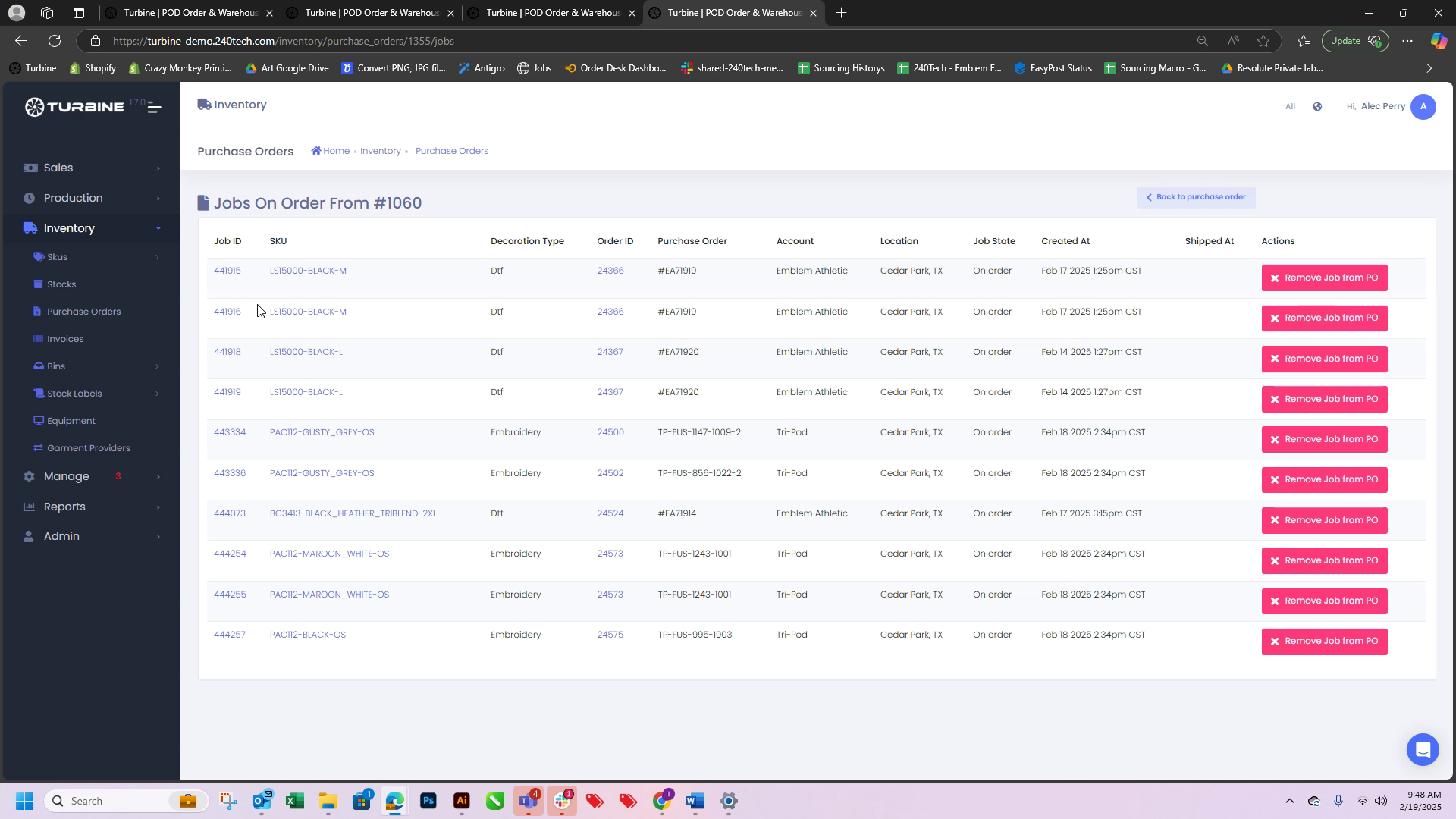The height and width of the screenshot is (819, 1456).
Task: Toggle the sidebar collapse hamburger icon
Action: [154, 107]
